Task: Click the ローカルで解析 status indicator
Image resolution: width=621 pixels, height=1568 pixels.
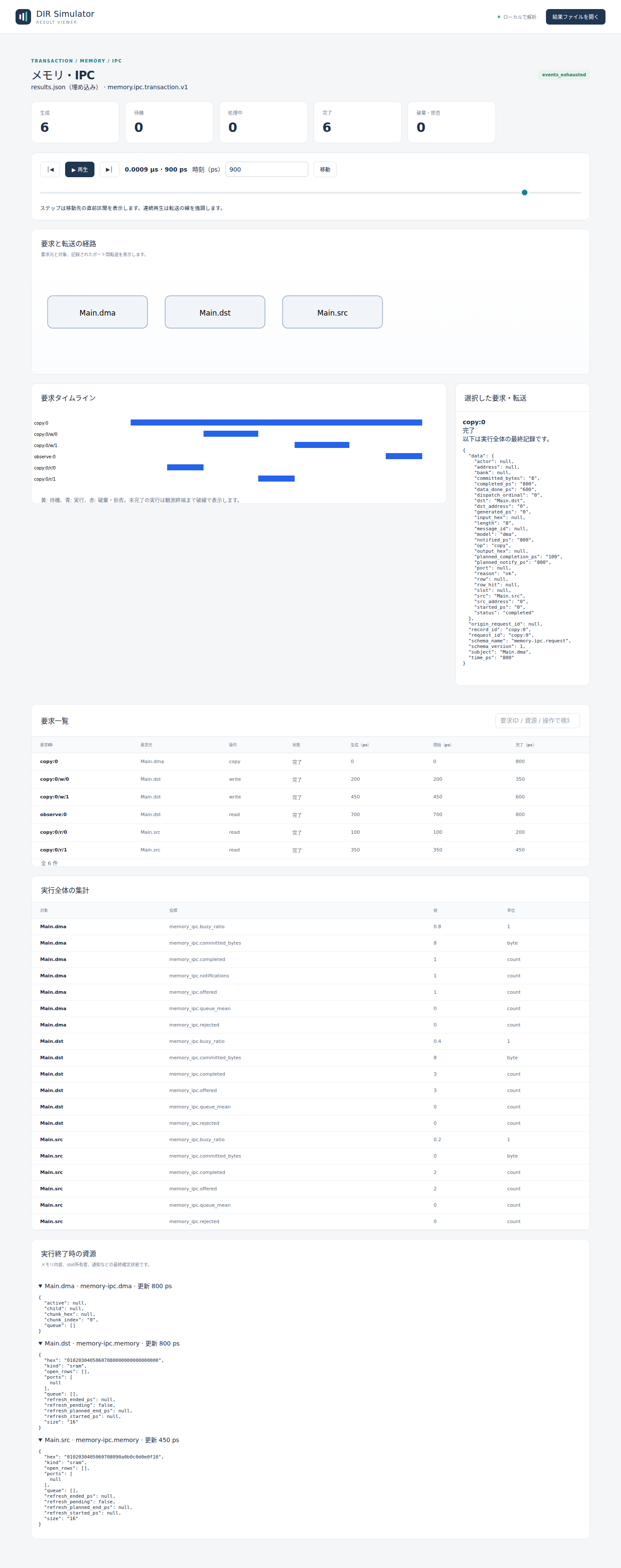Action: 517,17
